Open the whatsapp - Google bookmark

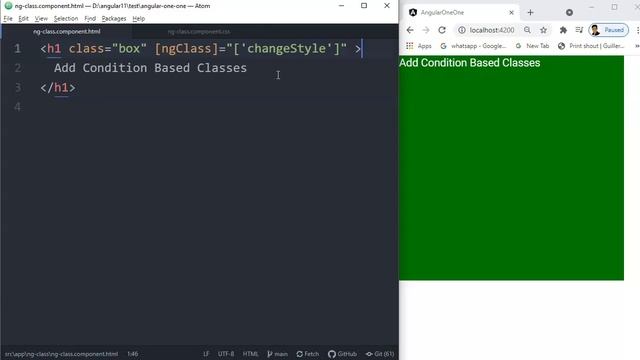pyautogui.click(x=473, y=46)
